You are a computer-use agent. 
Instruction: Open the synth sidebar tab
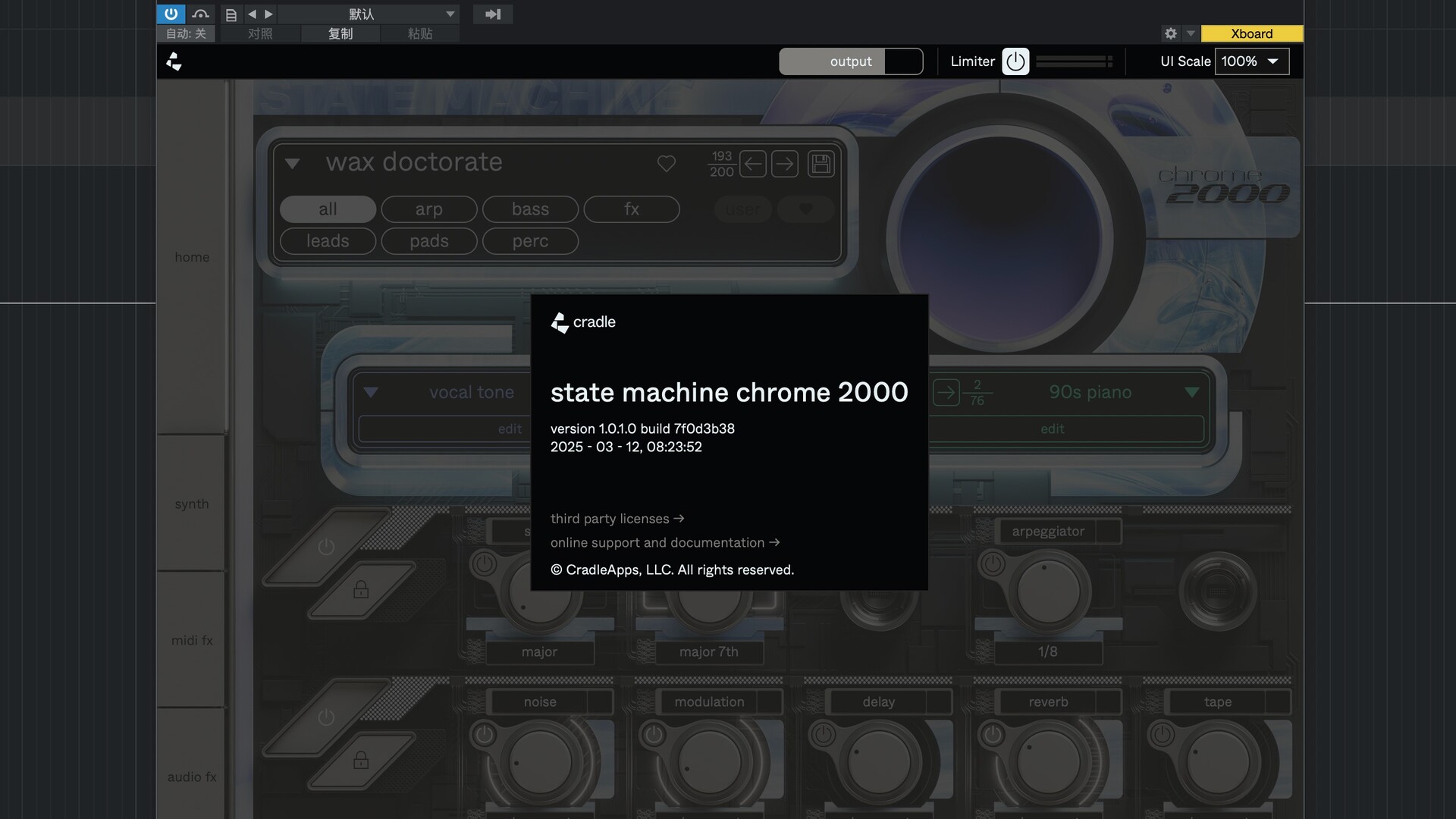[x=192, y=504]
